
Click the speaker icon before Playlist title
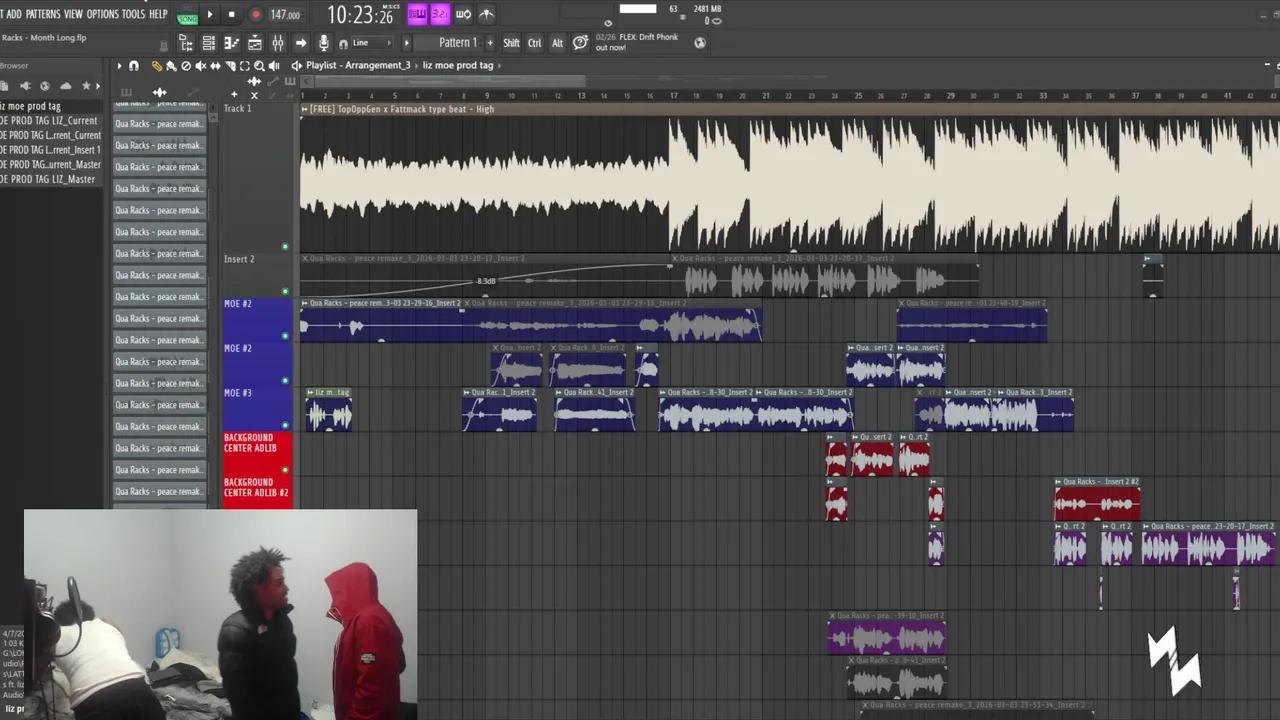(296, 66)
